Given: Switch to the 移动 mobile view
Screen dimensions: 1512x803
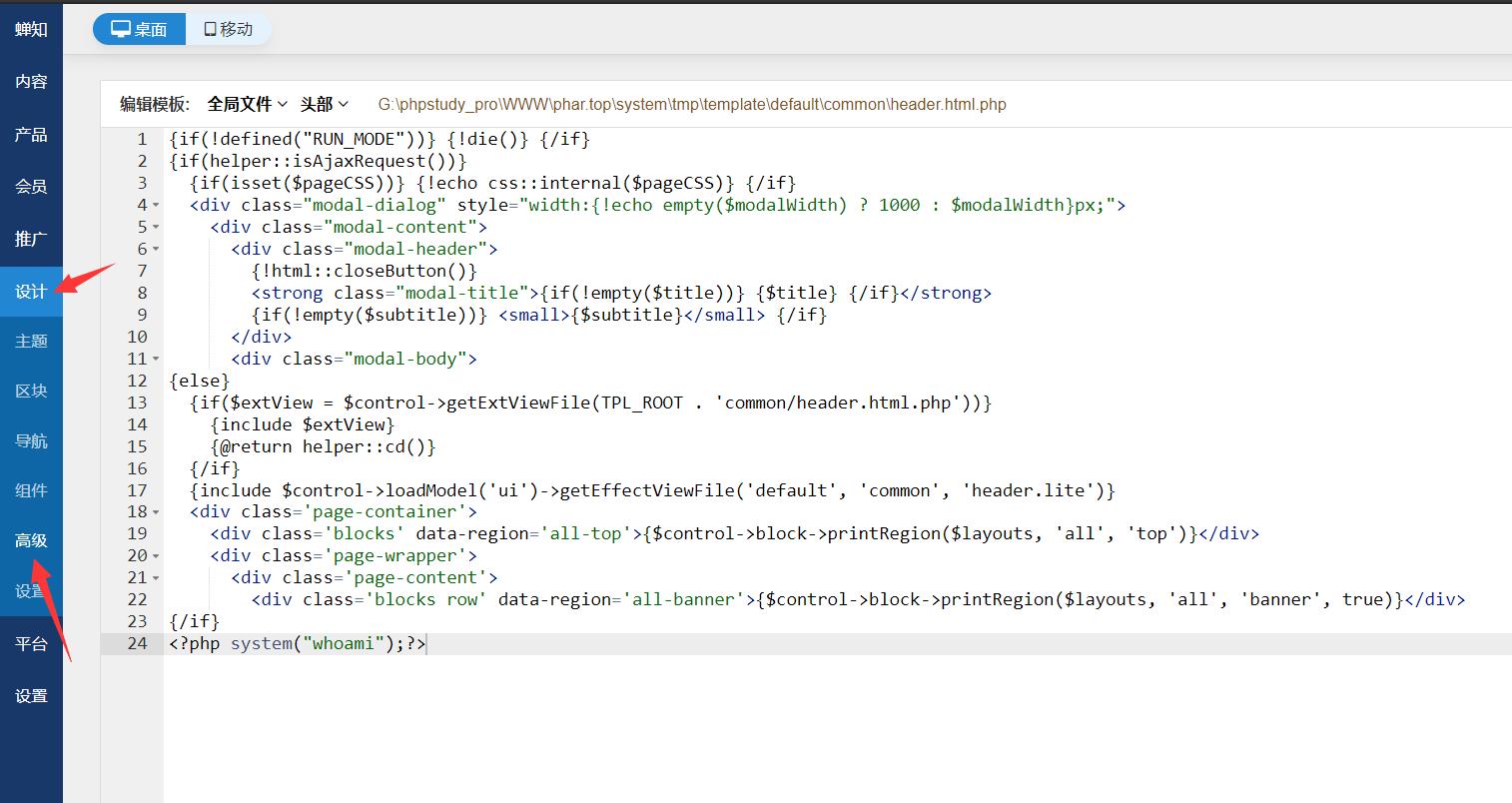Looking at the screenshot, I should 229,29.
